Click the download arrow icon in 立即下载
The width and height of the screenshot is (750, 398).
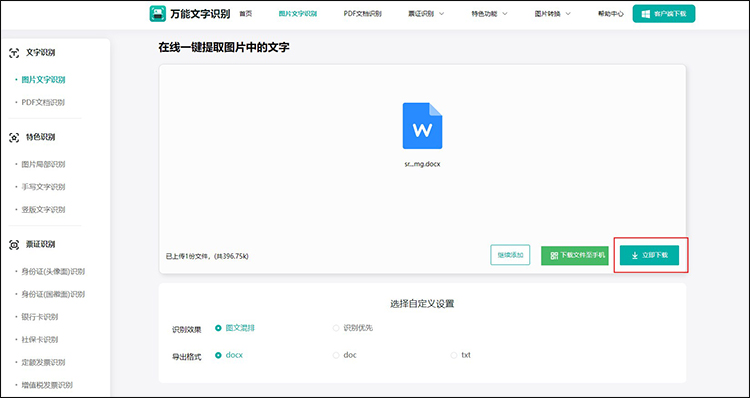point(635,256)
